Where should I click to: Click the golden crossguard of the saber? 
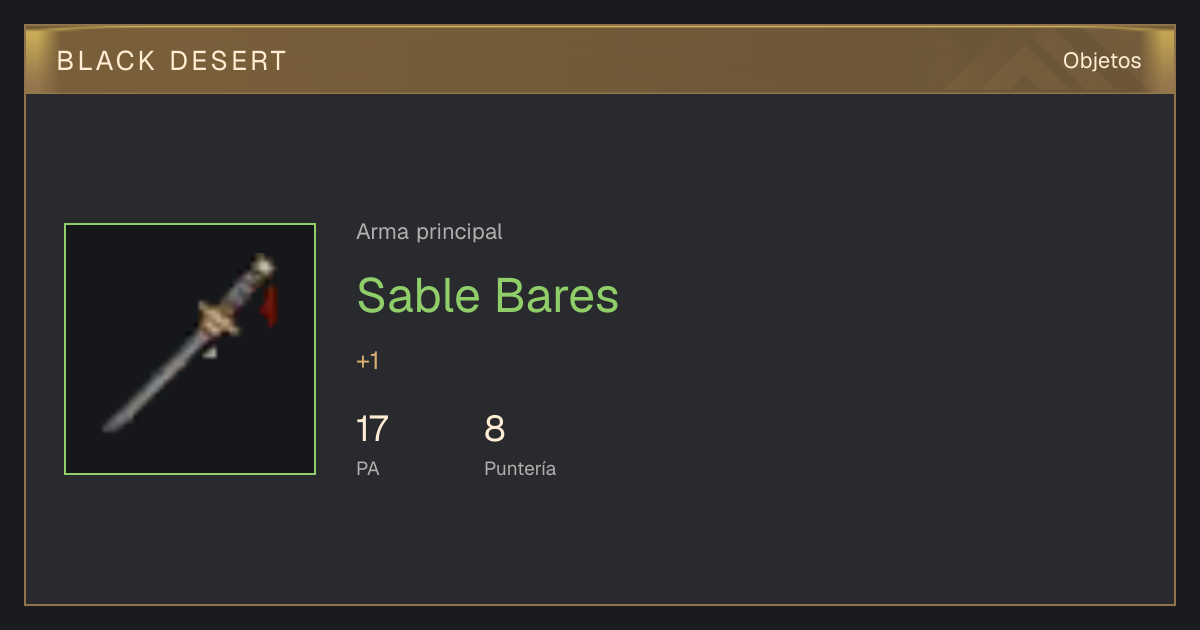coord(220,318)
